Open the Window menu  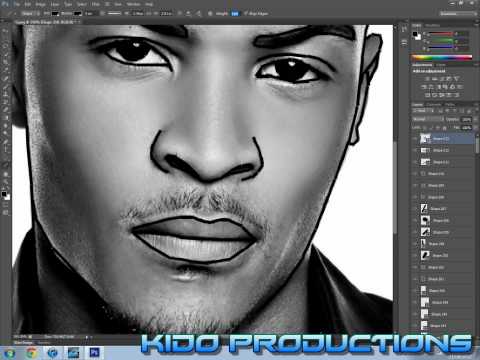click(x=133, y=4)
